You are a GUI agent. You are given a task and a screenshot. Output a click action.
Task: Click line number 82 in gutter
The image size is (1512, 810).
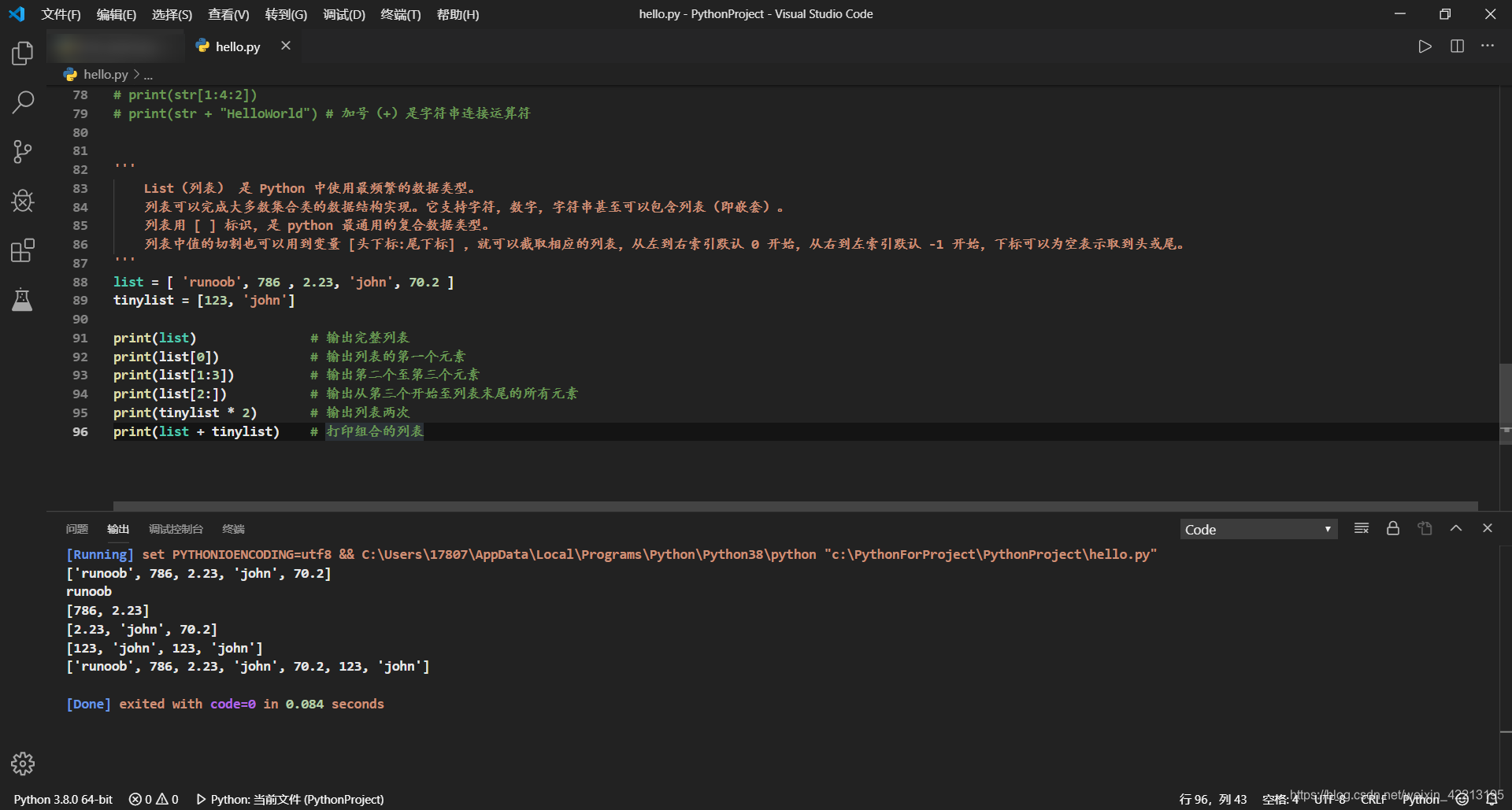80,169
